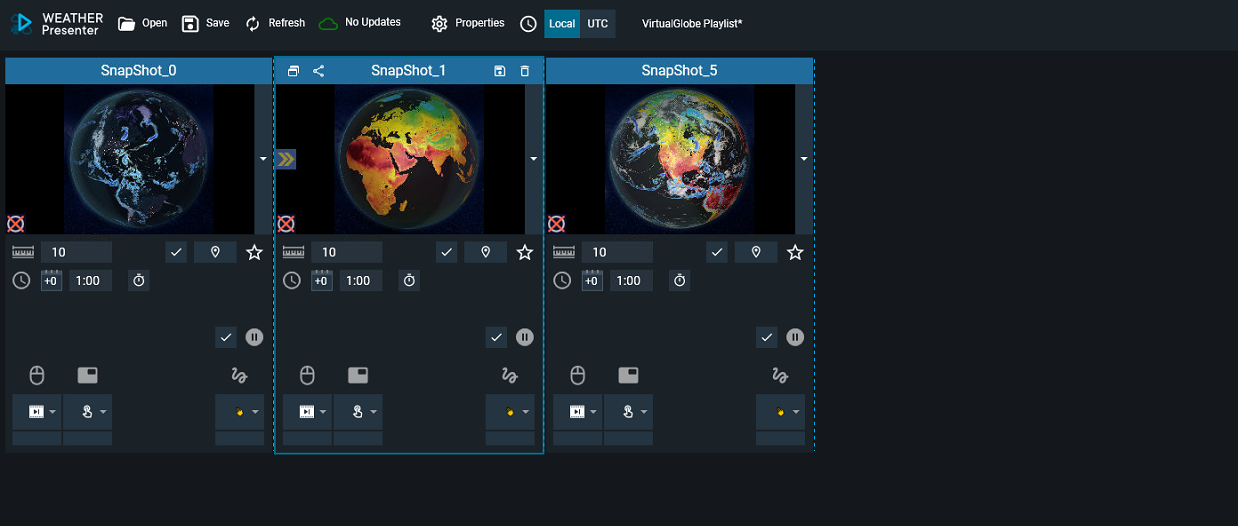Click the 1:00 time field in SnapShot_5
This screenshot has height=526, width=1238.
(630, 281)
